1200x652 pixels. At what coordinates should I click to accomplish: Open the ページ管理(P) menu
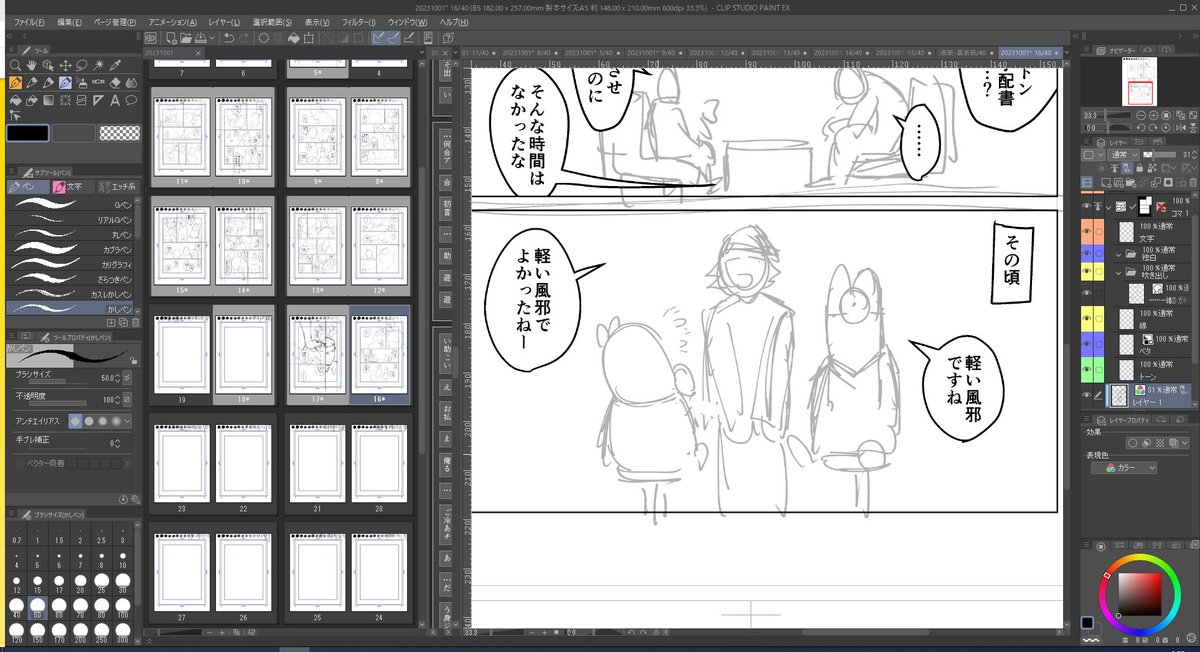click(115, 21)
